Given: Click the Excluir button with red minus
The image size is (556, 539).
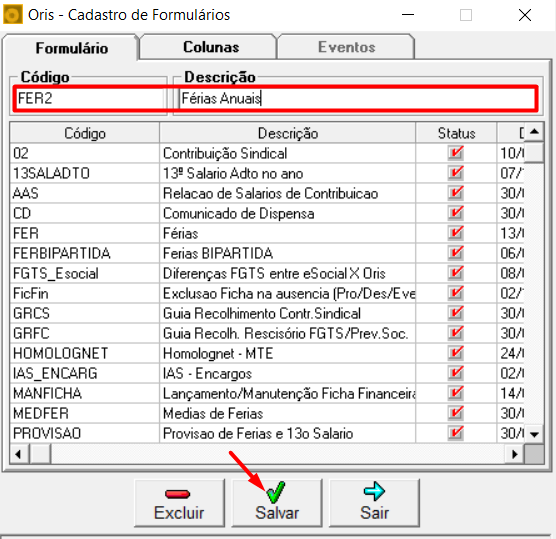Looking at the screenshot, I should click(179, 503).
